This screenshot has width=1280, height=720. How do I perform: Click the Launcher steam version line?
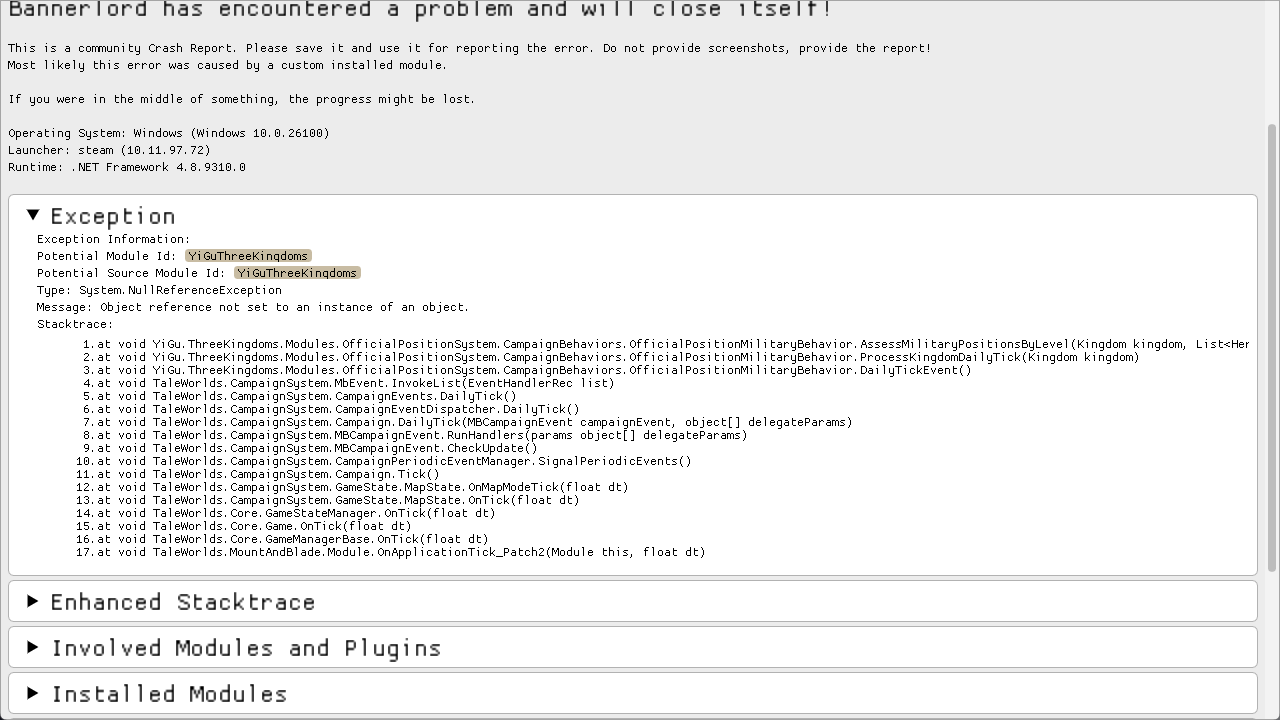click(109, 150)
